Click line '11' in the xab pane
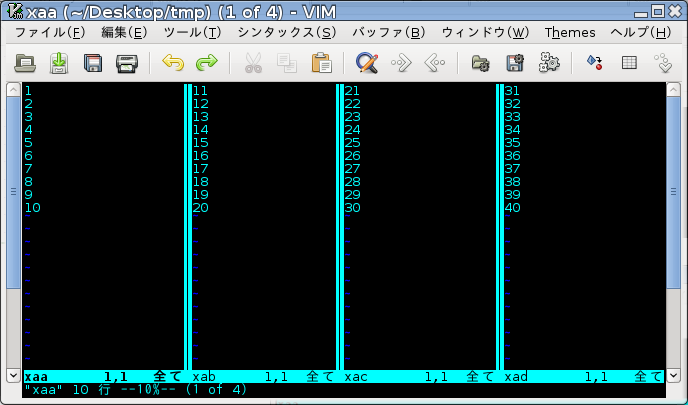 pos(201,91)
